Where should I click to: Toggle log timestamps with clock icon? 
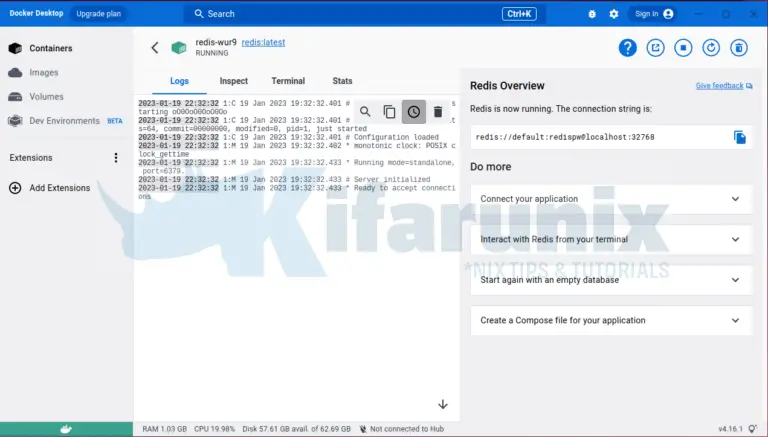click(413, 112)
